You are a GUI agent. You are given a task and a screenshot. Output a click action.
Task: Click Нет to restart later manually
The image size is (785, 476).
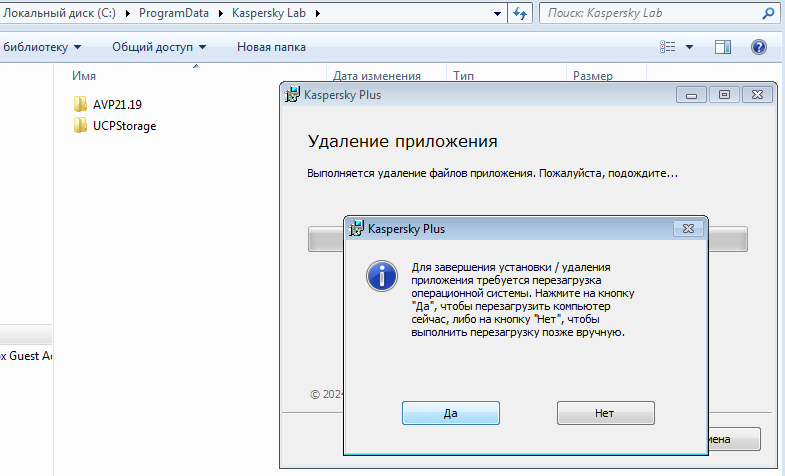605,413
